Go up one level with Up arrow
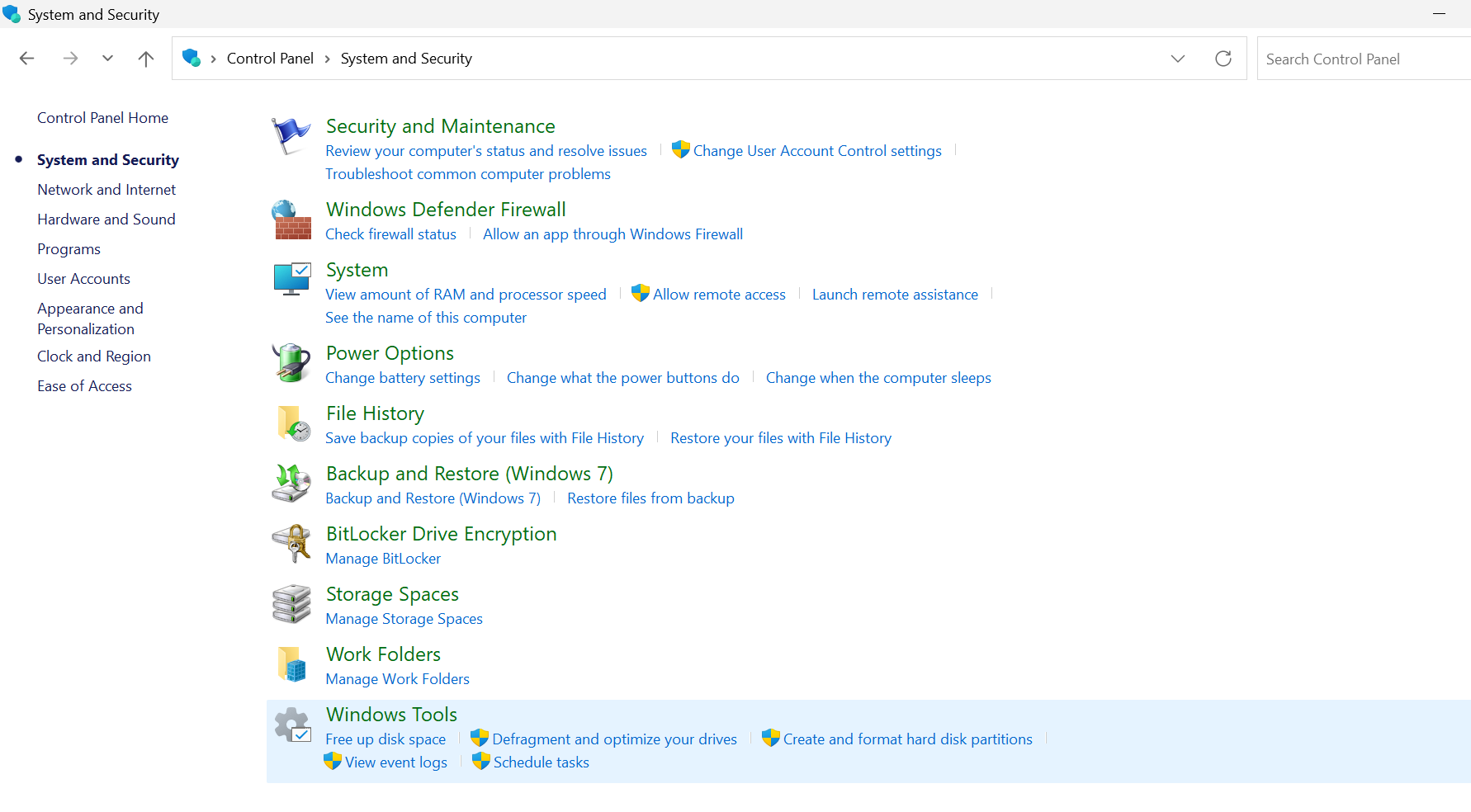Image resolution: width=1471 pixels, height=812 pixels. (146, 59)
